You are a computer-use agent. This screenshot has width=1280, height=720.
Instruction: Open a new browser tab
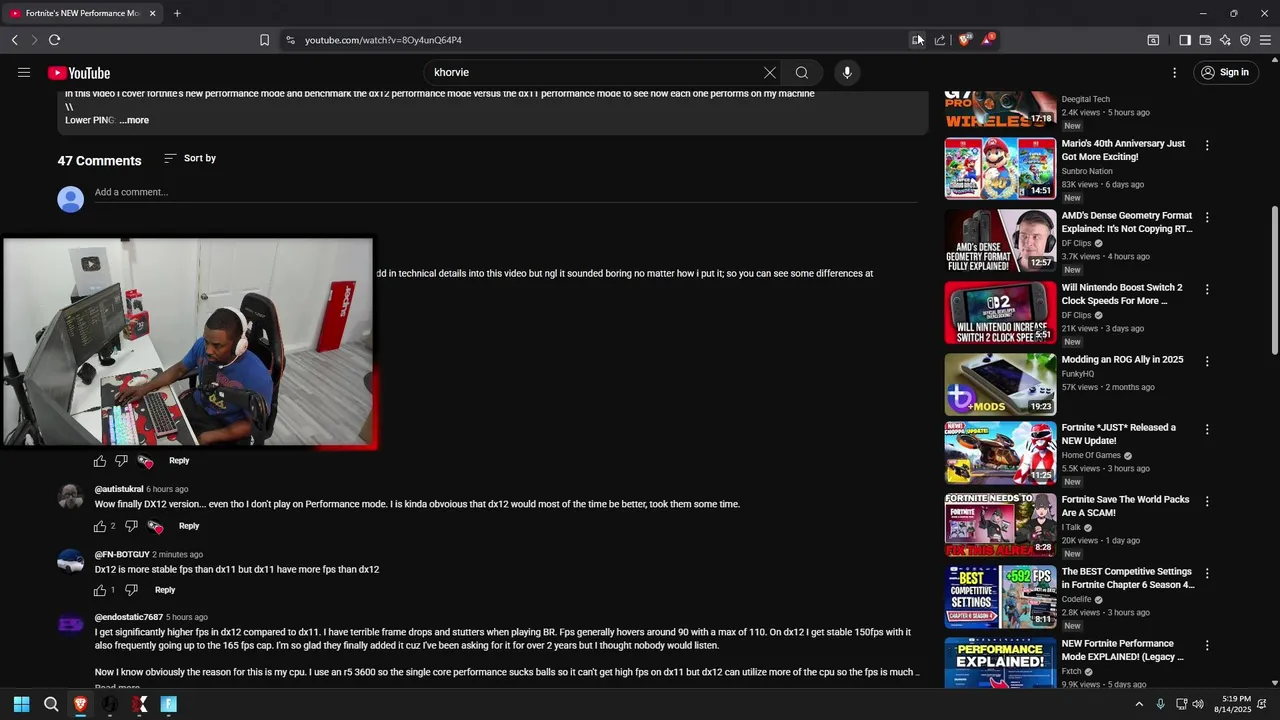click(x=177, y=13)
